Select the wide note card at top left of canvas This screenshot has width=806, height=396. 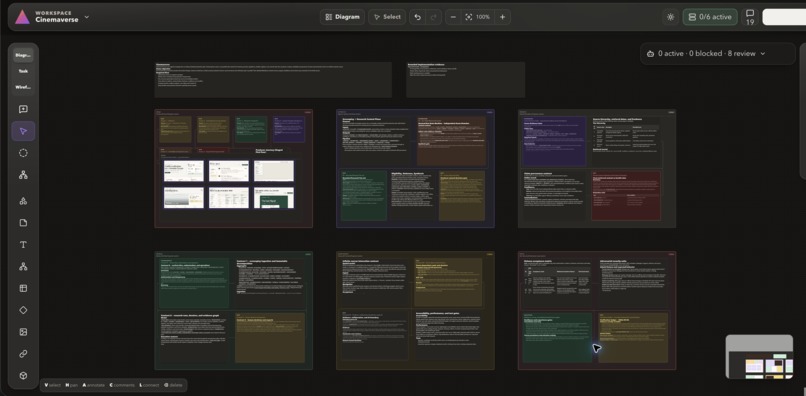(273, 80)
